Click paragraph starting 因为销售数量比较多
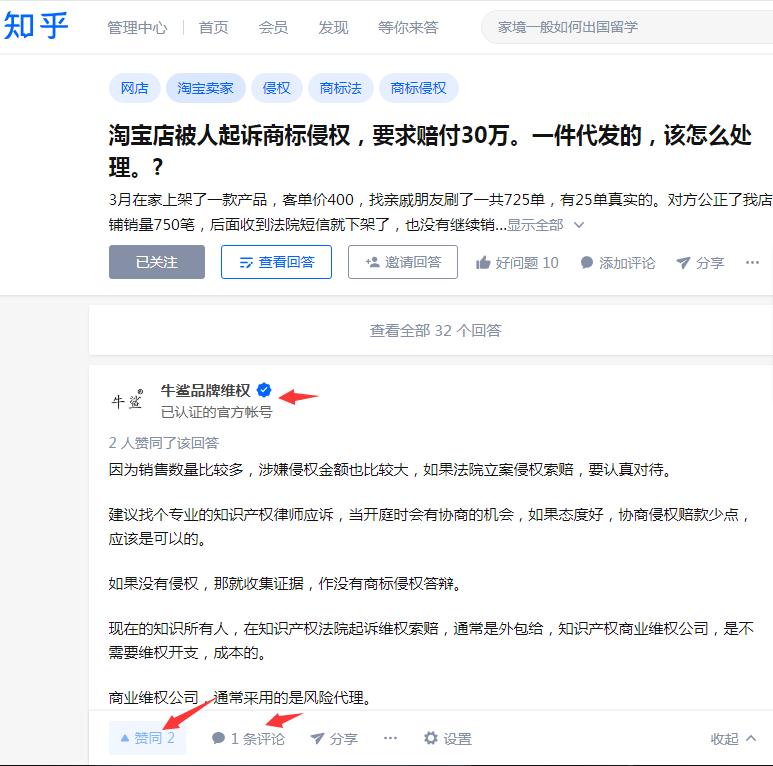Image resolution: width=773 pixels, height=766 pixels. (x=390, y=470)
